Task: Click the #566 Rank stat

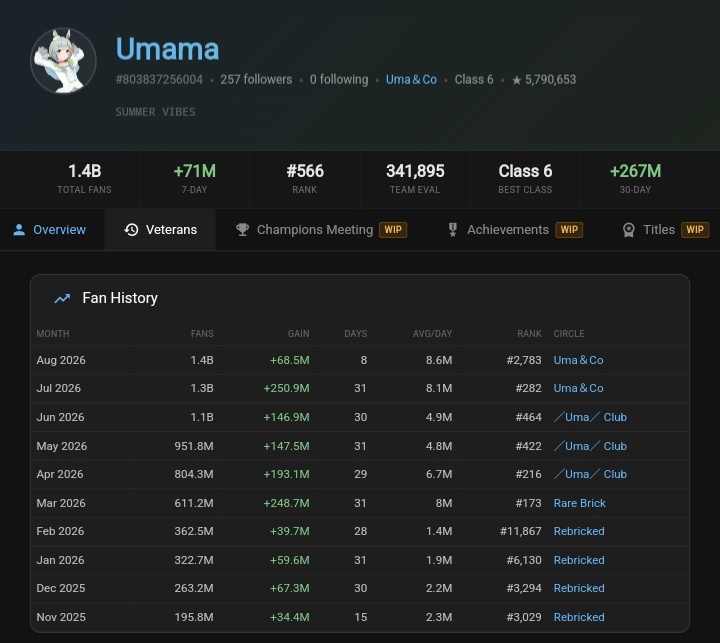Action: tap(305, 179)
